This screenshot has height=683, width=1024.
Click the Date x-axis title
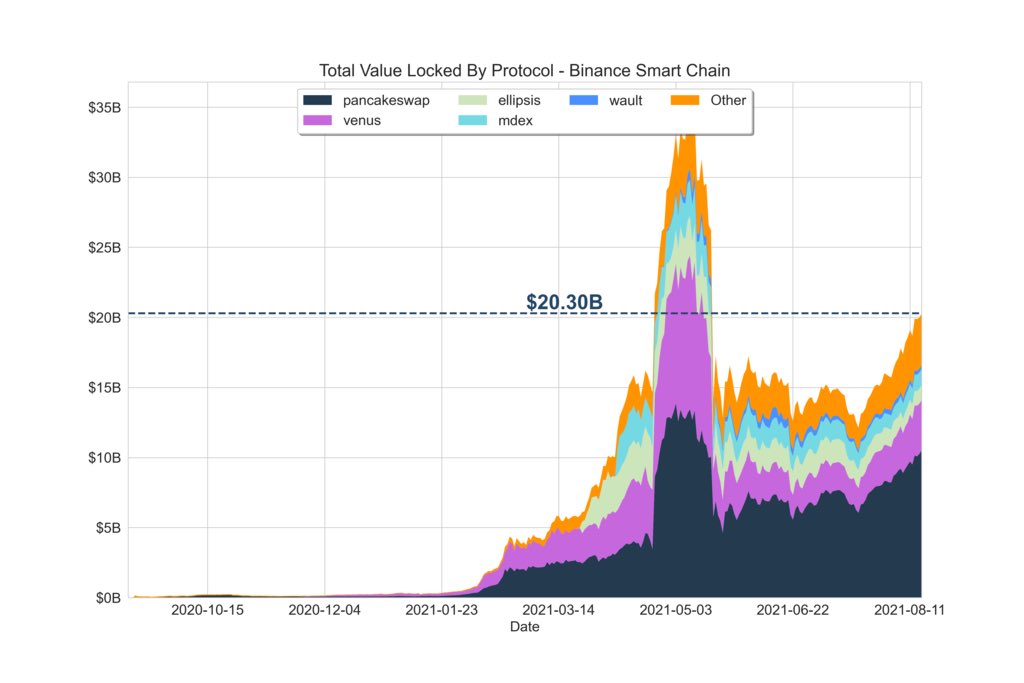click(524, 627)
